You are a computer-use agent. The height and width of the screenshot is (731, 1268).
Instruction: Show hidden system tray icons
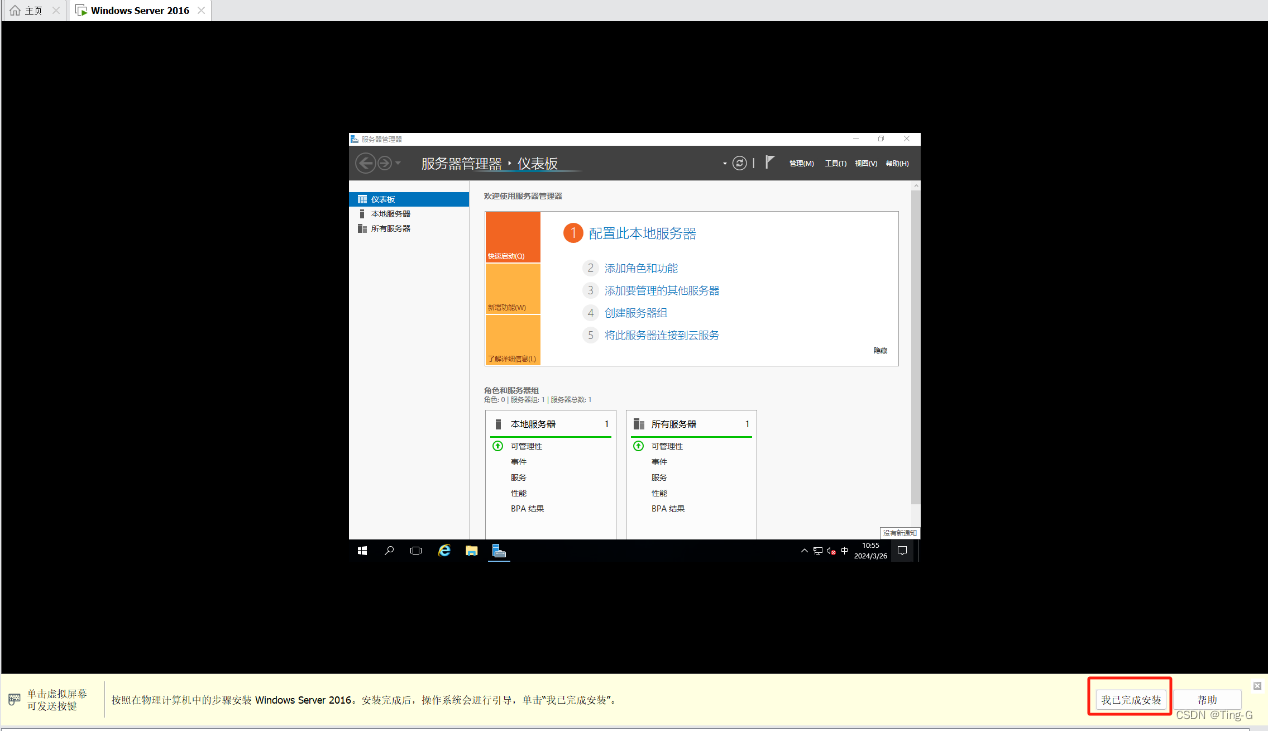click(x=805, y=551)
